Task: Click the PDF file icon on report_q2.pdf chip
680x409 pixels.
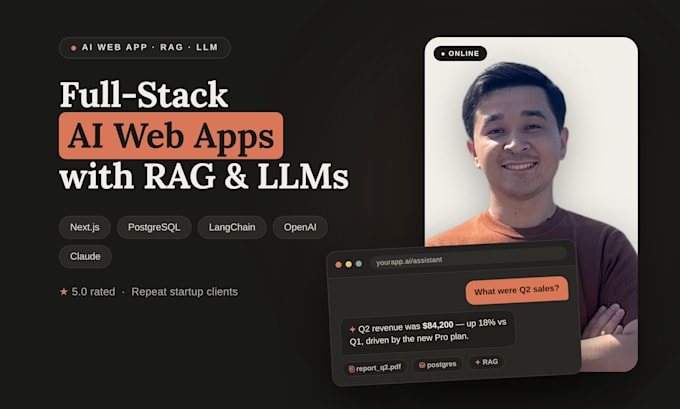Action: [352, 369]
